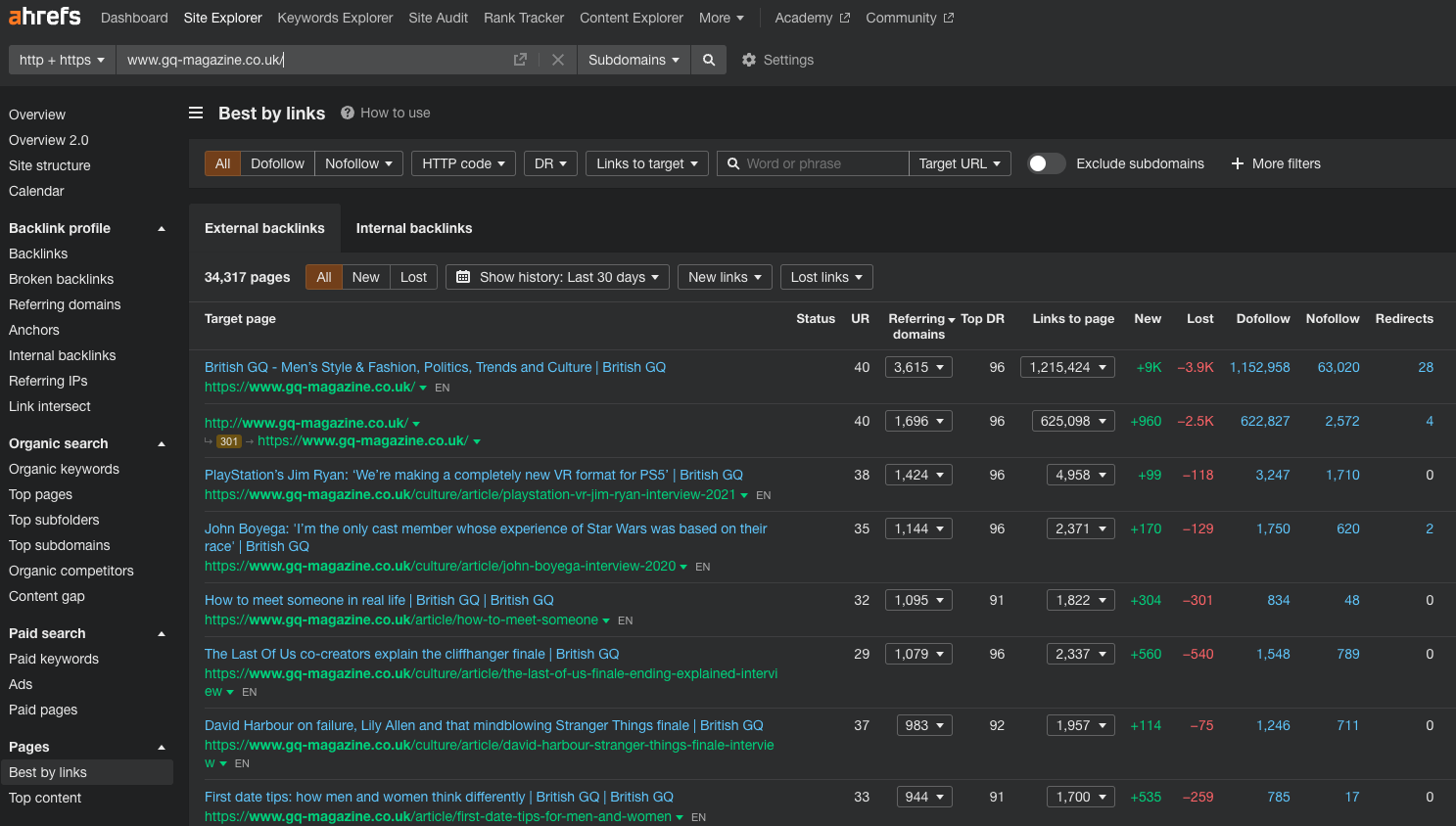Screen dimensions: 1456x826
Task: Click redirects count 28
Action: coord(1426,367)
